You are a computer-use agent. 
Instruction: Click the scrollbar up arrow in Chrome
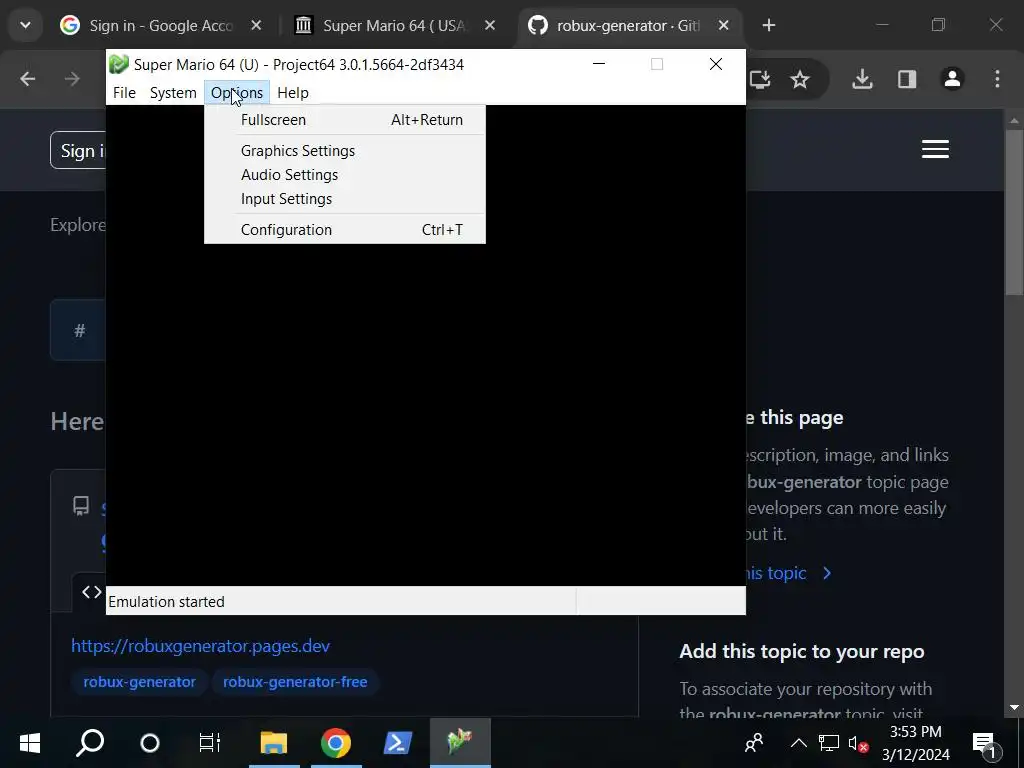point(1014,120)
